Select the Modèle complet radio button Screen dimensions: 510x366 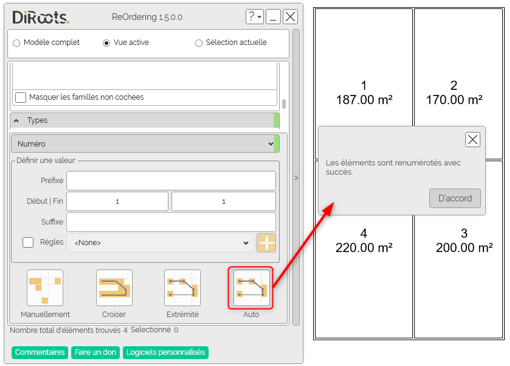[16, 43]
